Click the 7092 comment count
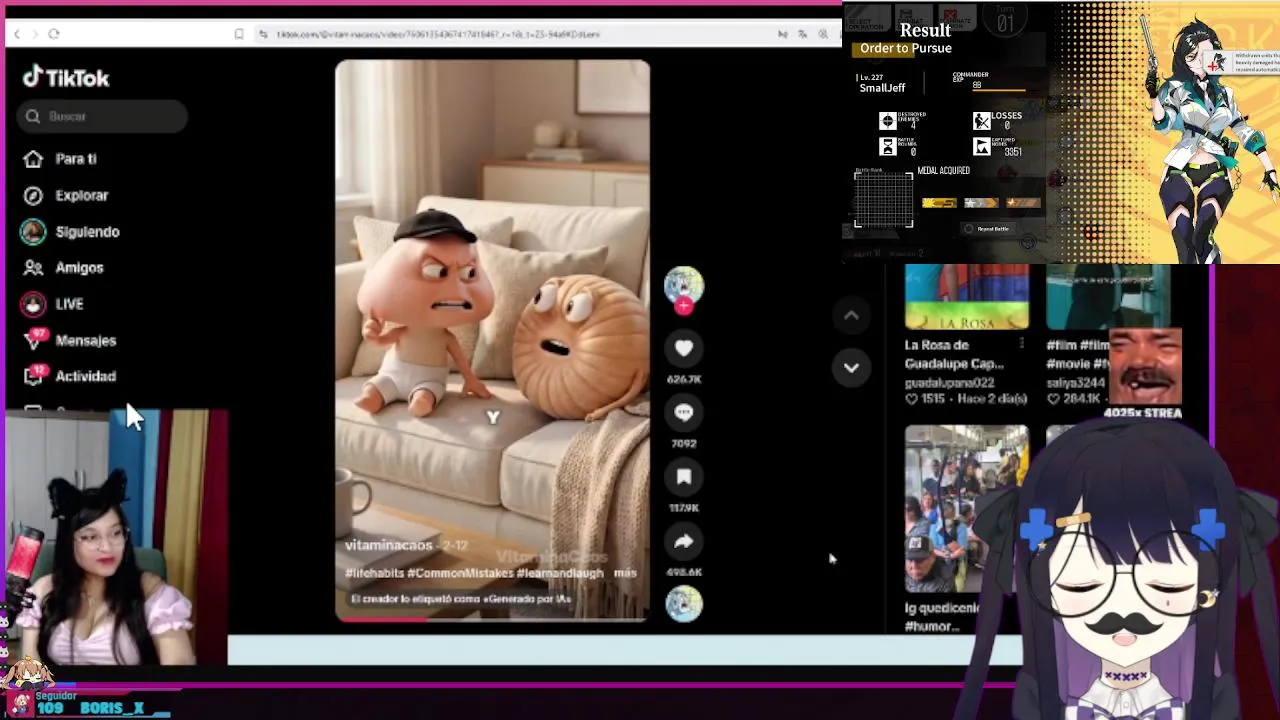1280x720 pixels. 684,443
